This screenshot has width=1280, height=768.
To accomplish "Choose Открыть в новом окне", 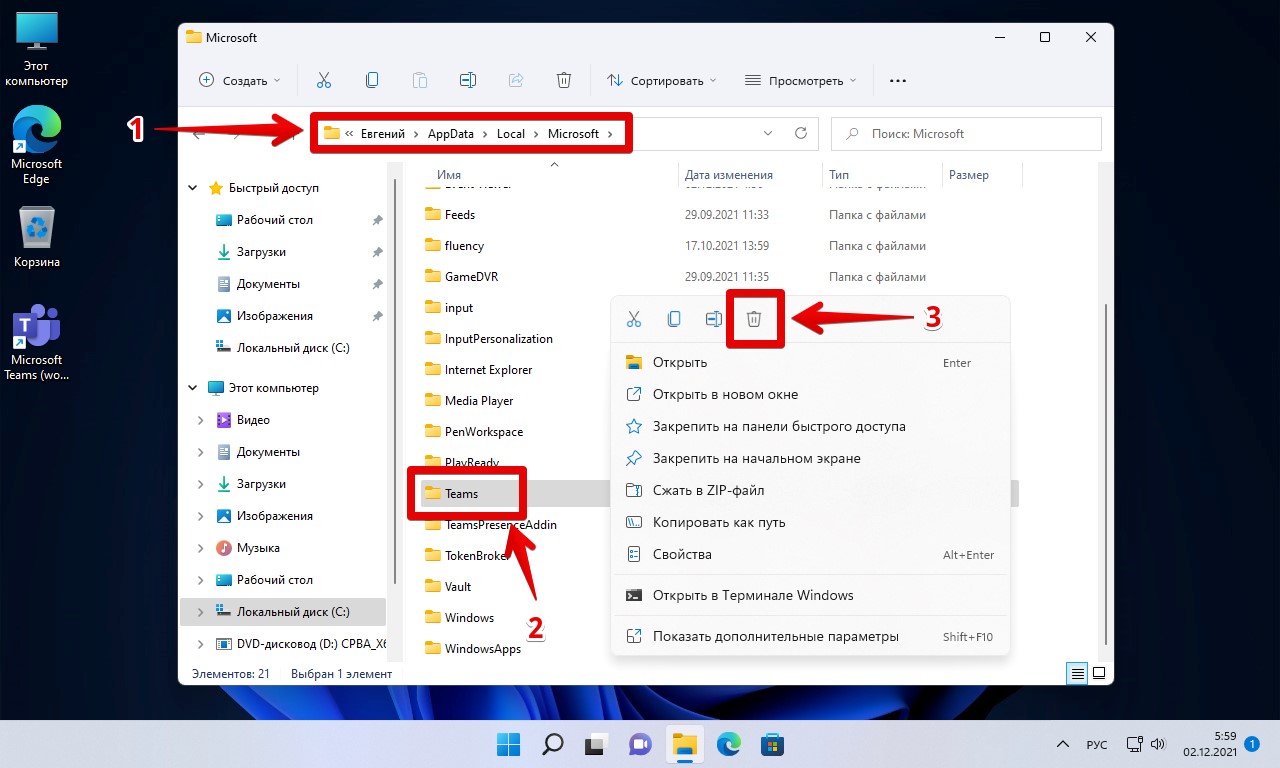I will pos(810,394).
